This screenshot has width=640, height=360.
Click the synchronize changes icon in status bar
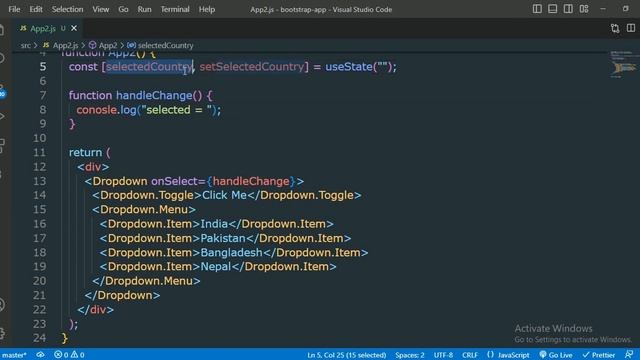tap(40, 355)
